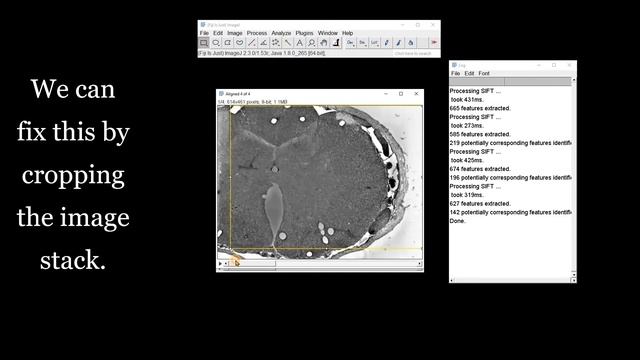Open the Edit menu in Log window
This screenshot has width=640, height=360.
tap(469, 73)
